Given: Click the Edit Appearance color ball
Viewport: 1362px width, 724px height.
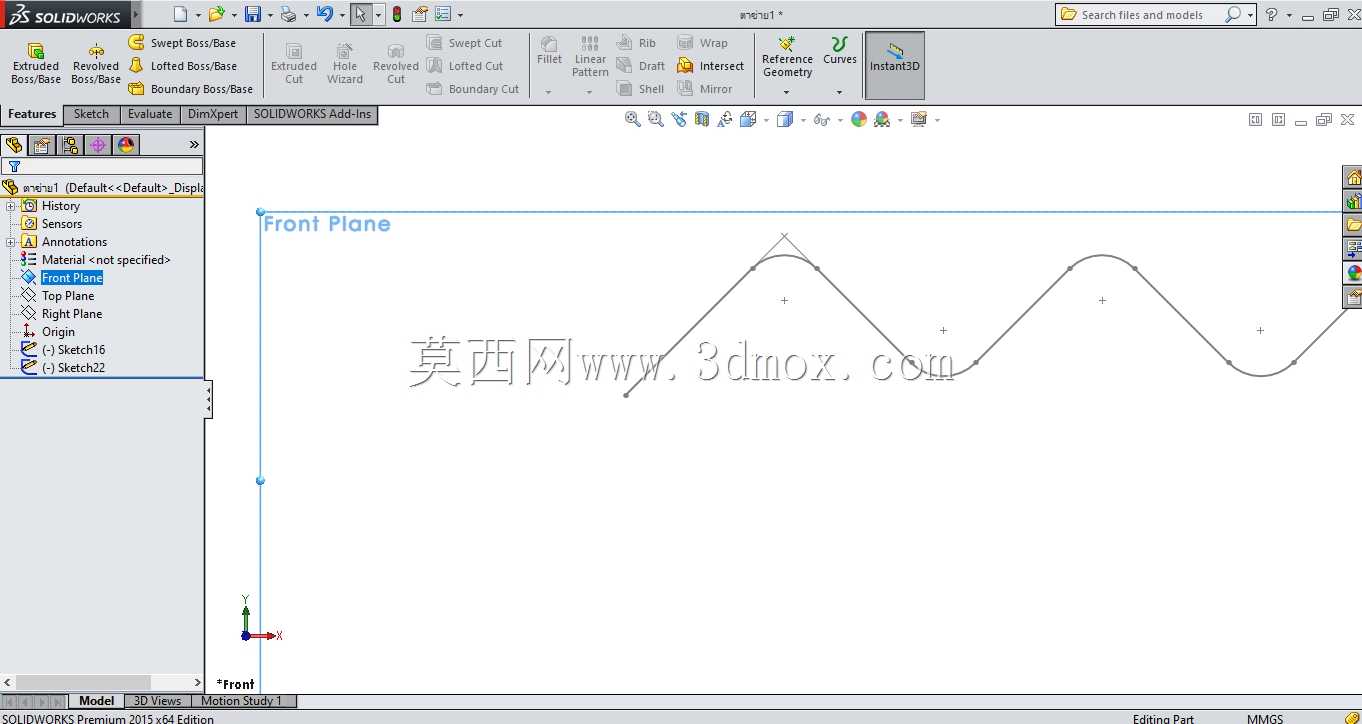Looking at the screenshot, I should [859, 119].
